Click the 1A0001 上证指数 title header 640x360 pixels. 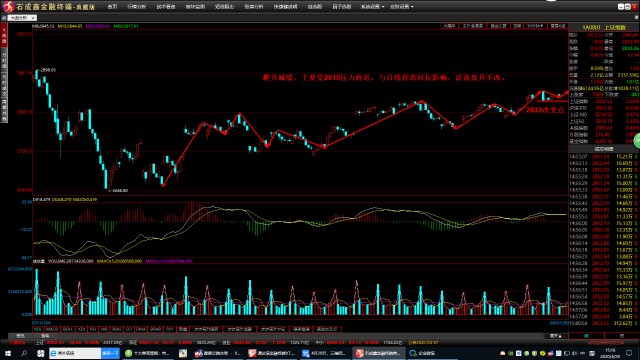[604, 27]
